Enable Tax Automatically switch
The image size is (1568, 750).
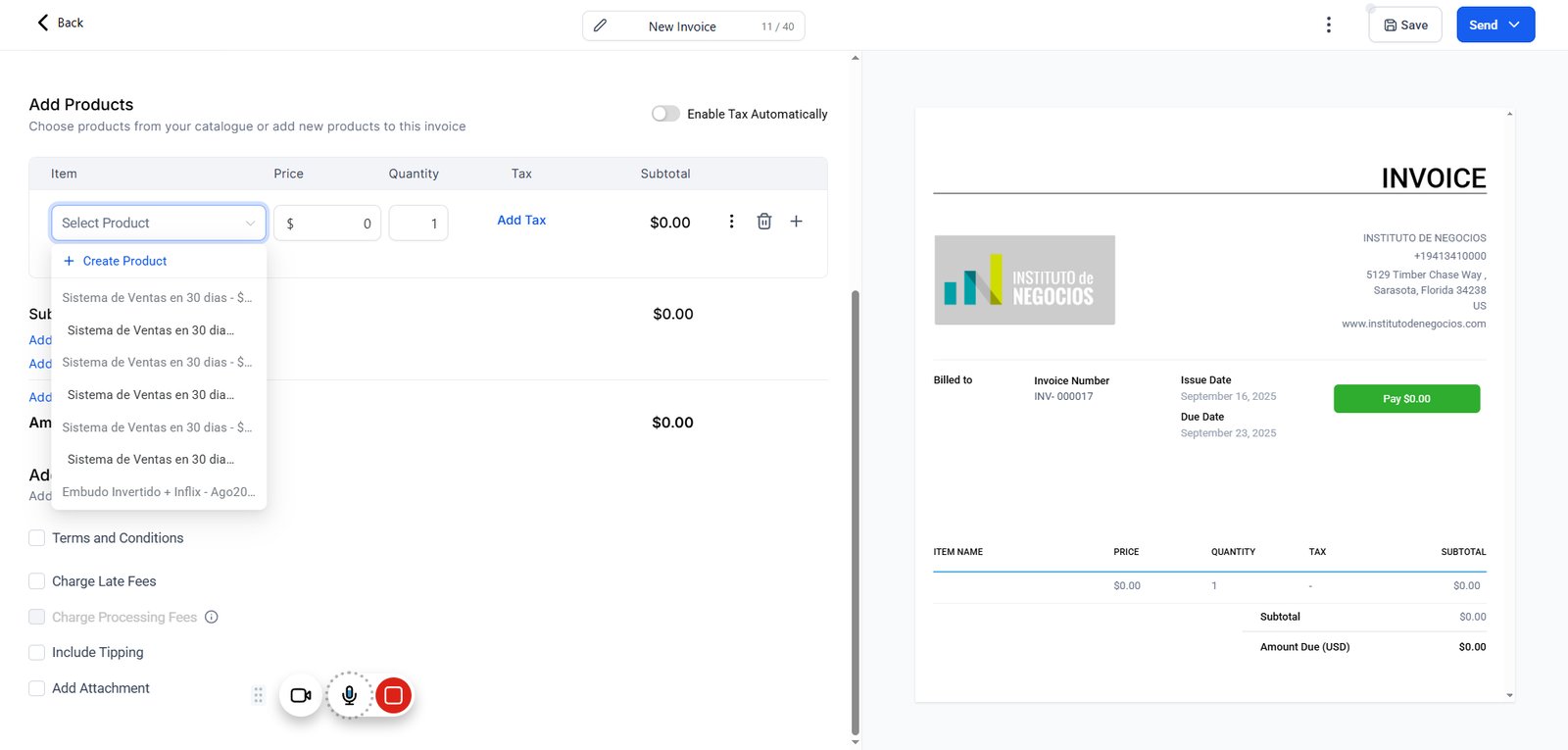pyautogui.click(x=665, y=114)
